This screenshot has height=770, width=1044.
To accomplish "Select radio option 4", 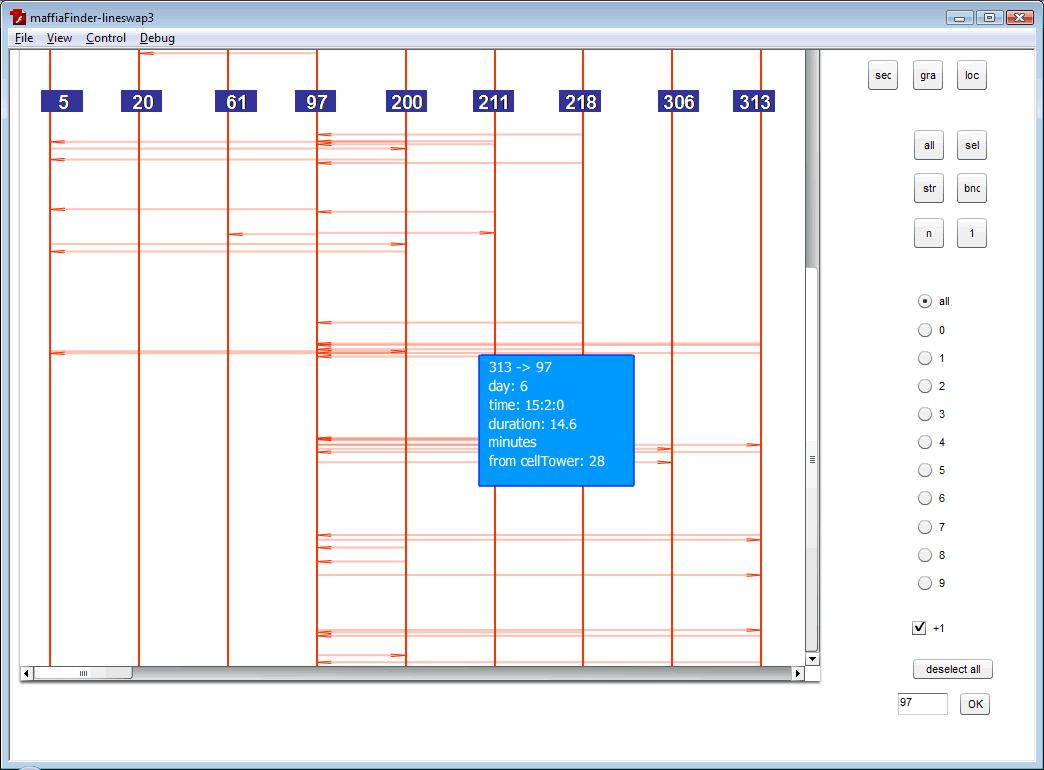I will point(925,442).
